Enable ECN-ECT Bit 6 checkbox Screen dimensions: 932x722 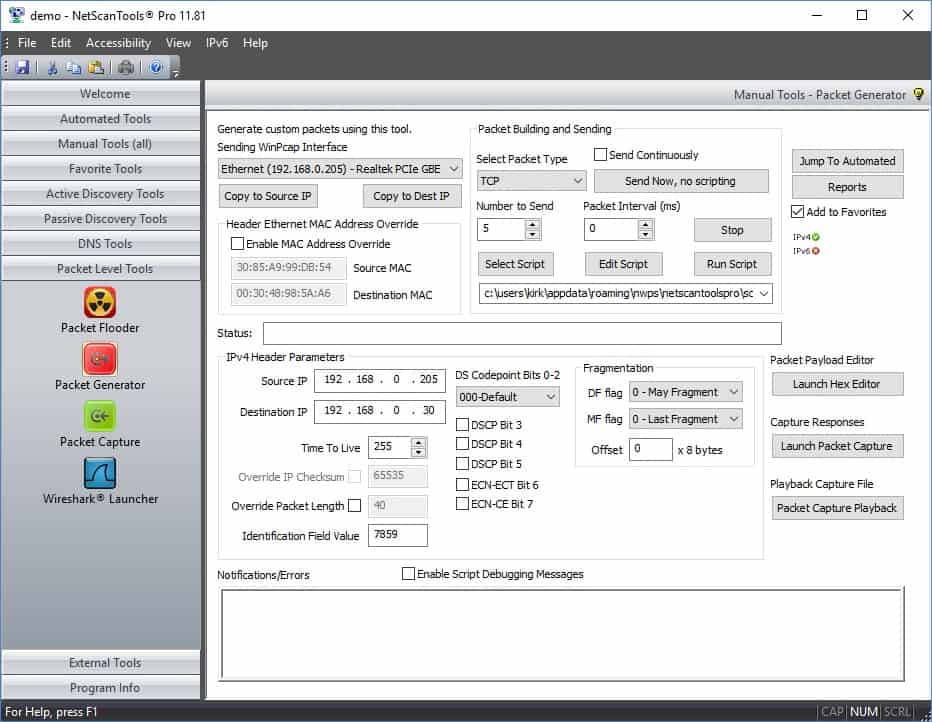pyautogui.click(x=462, y=484)
